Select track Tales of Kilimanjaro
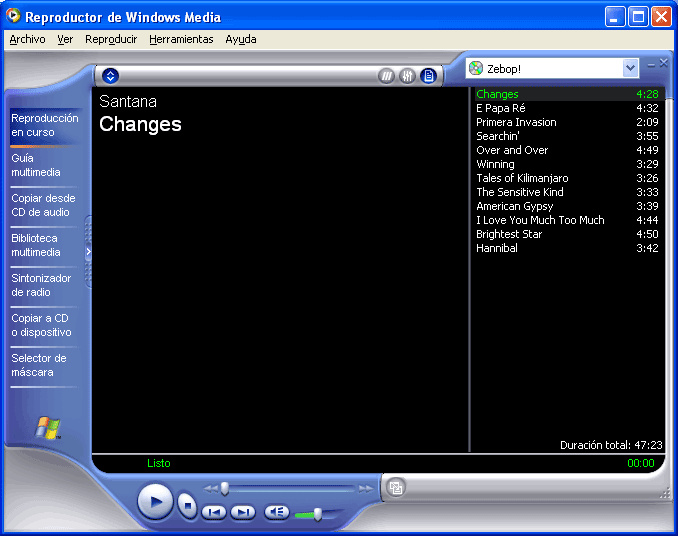The height and width of the screenshot is (536, 678). point(567,178)
